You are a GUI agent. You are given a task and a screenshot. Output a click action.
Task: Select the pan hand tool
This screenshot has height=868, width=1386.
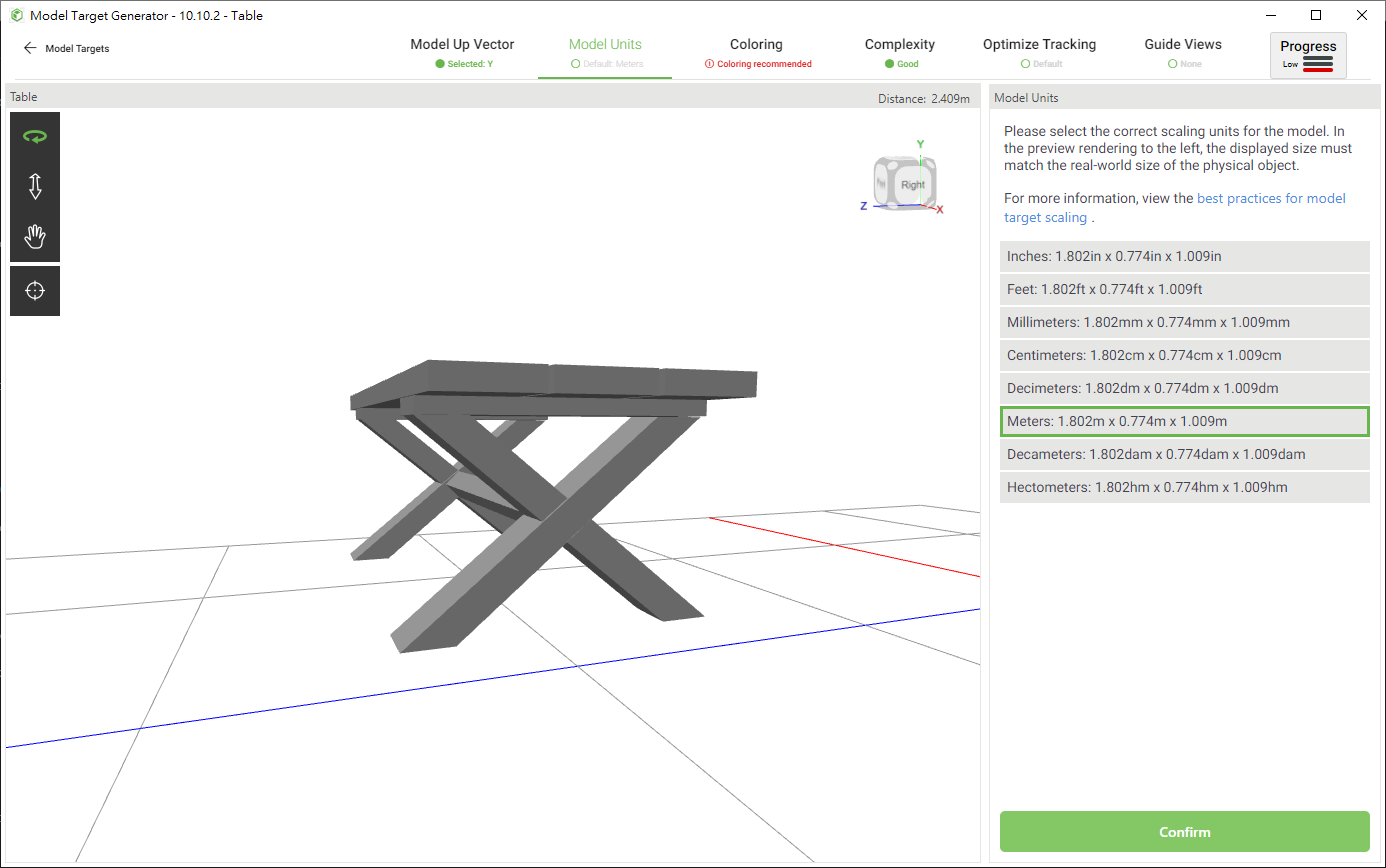click(35, 237)
